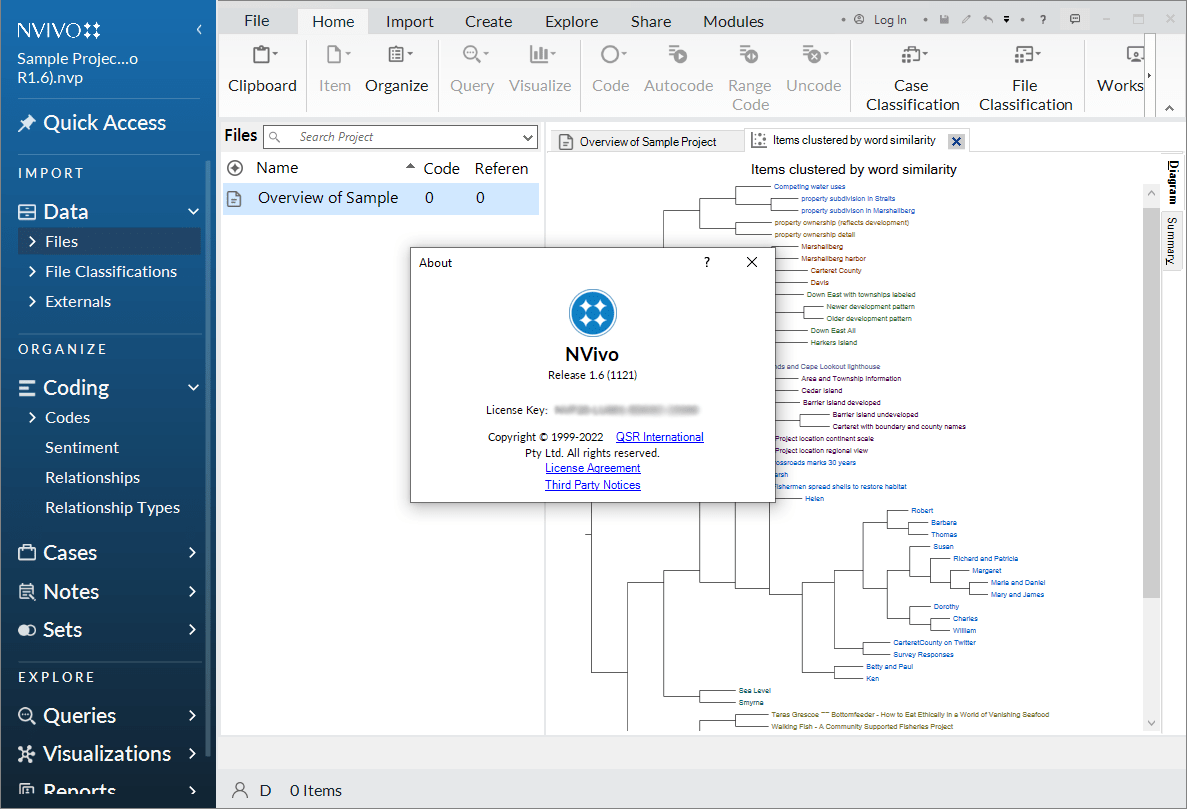Click the help question mark in About dialog
1187x809 pixels.
706,262
